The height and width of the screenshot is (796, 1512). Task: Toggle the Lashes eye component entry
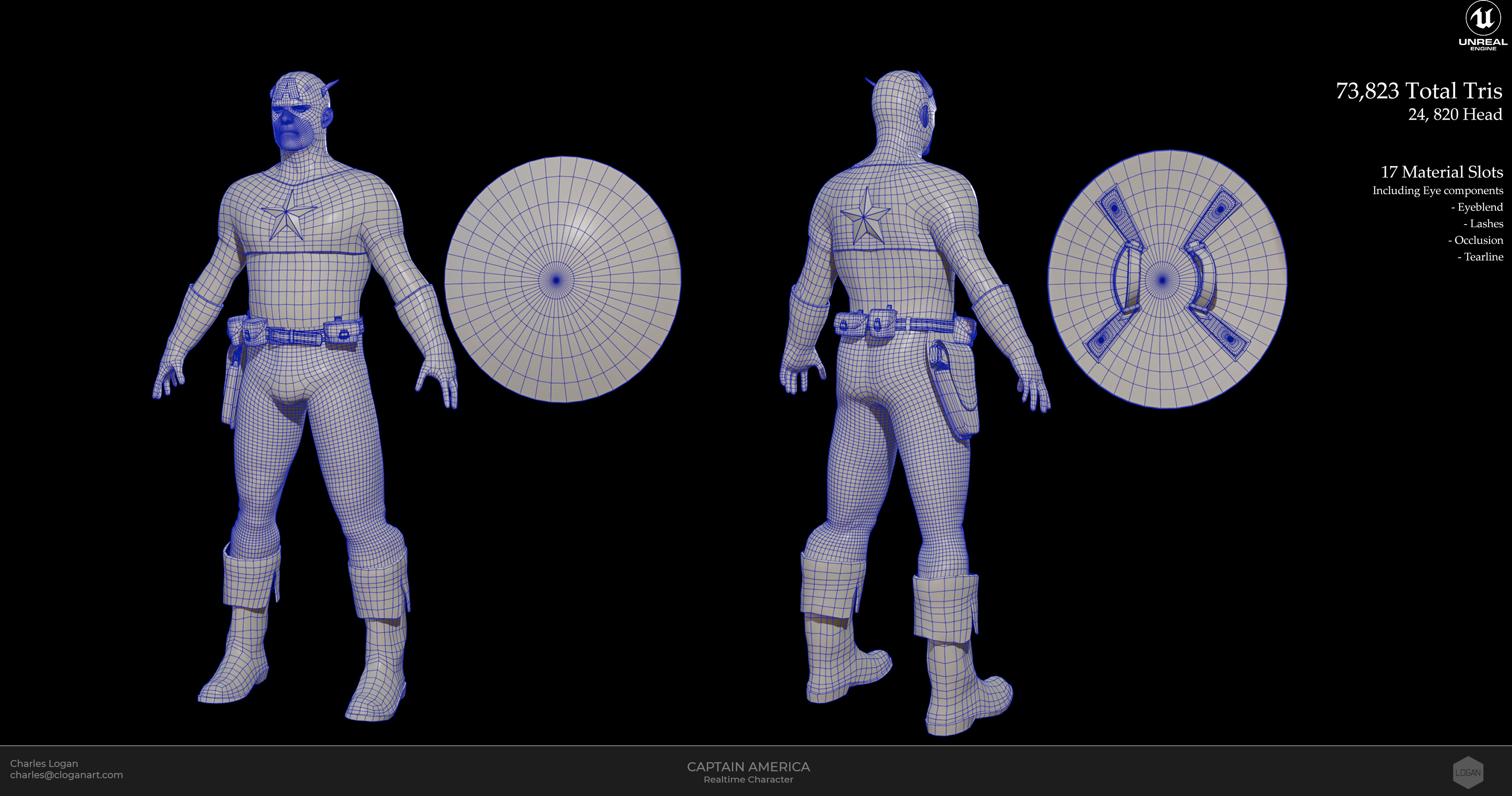coord(1484,224)
